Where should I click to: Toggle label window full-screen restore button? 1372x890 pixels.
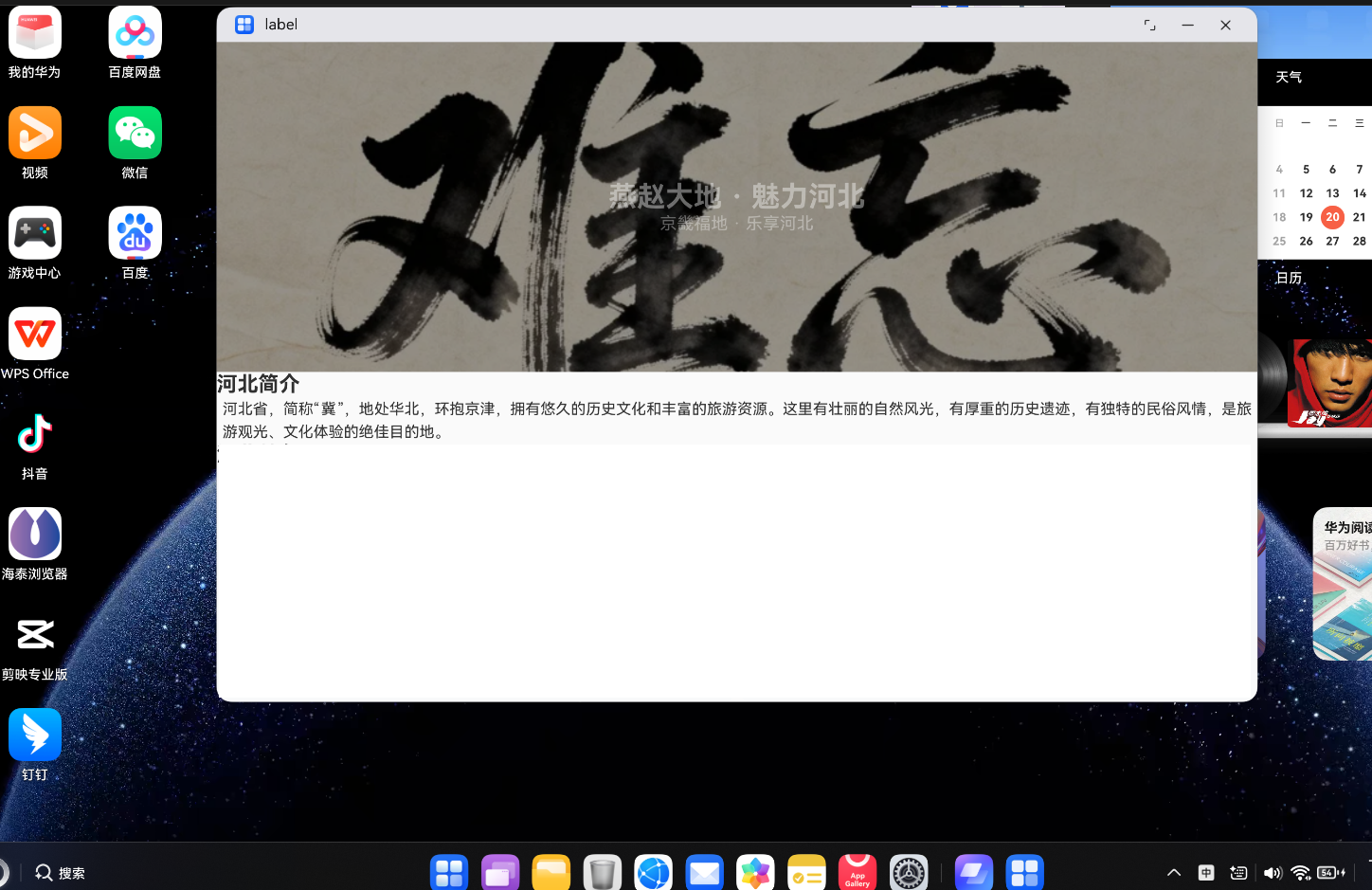(1150, 26)
